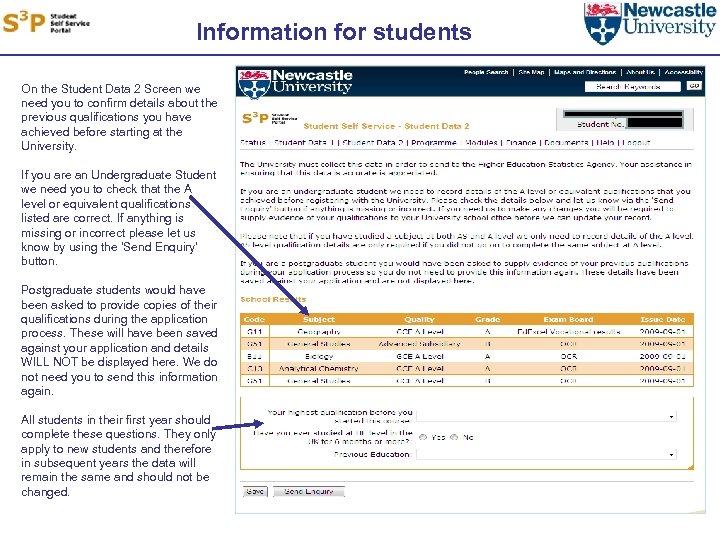Click the Search Keywords input field
The height and width of the screenshot is (540, 720).
click(x=632, y=86)
